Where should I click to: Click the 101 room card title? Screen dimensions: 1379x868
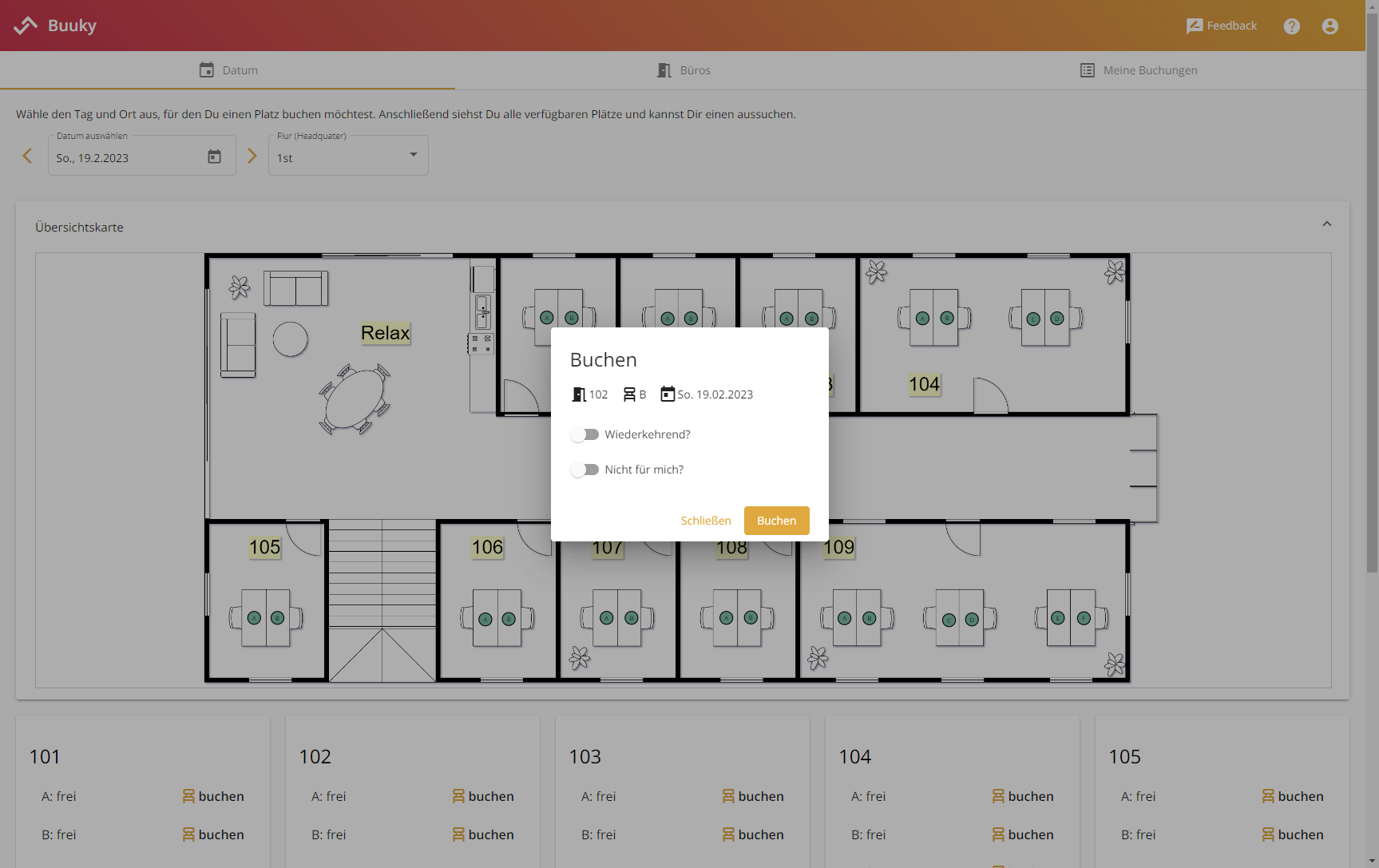click(45, 757)
